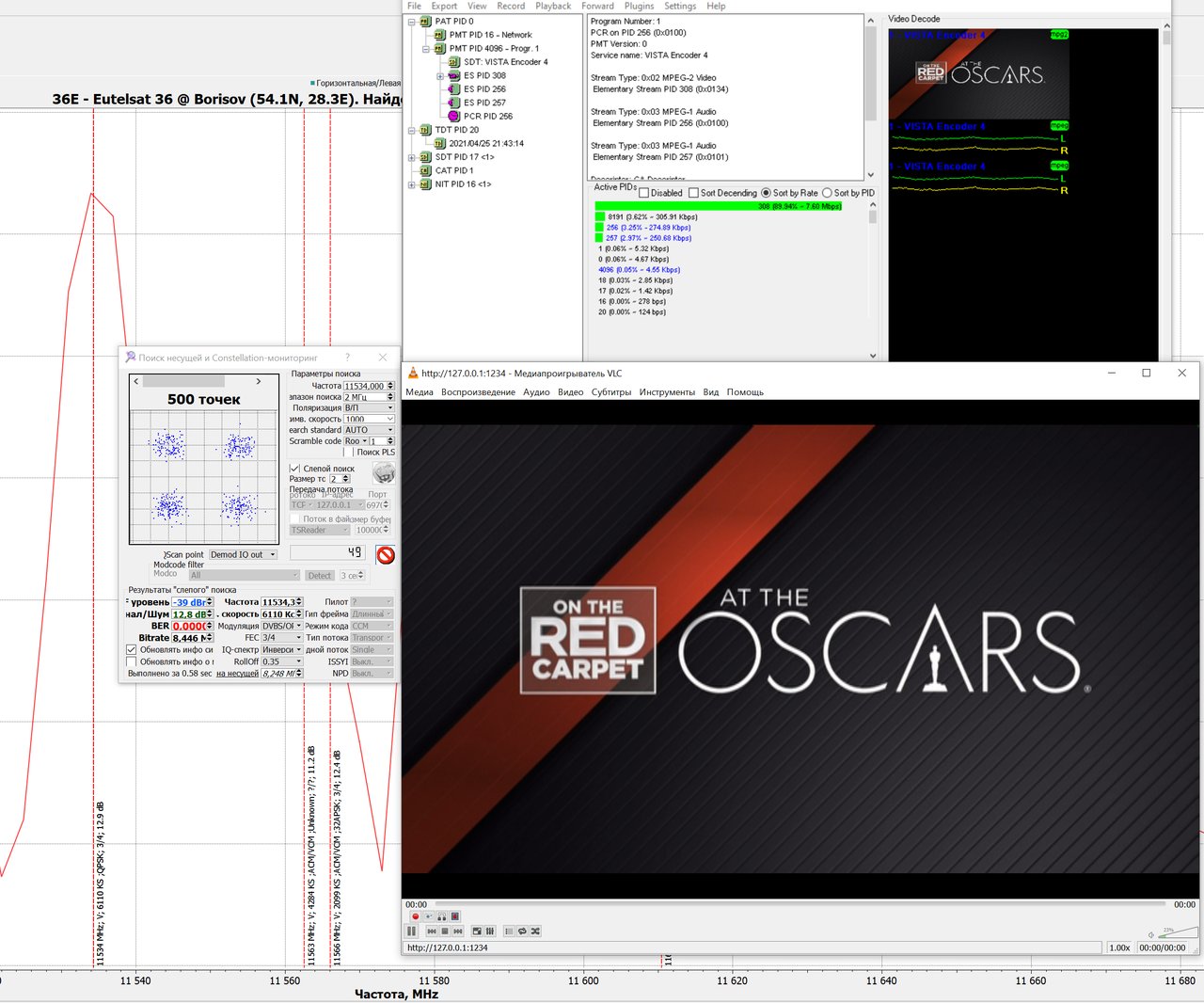Click red stop scan icon

[x=386, y=555]
